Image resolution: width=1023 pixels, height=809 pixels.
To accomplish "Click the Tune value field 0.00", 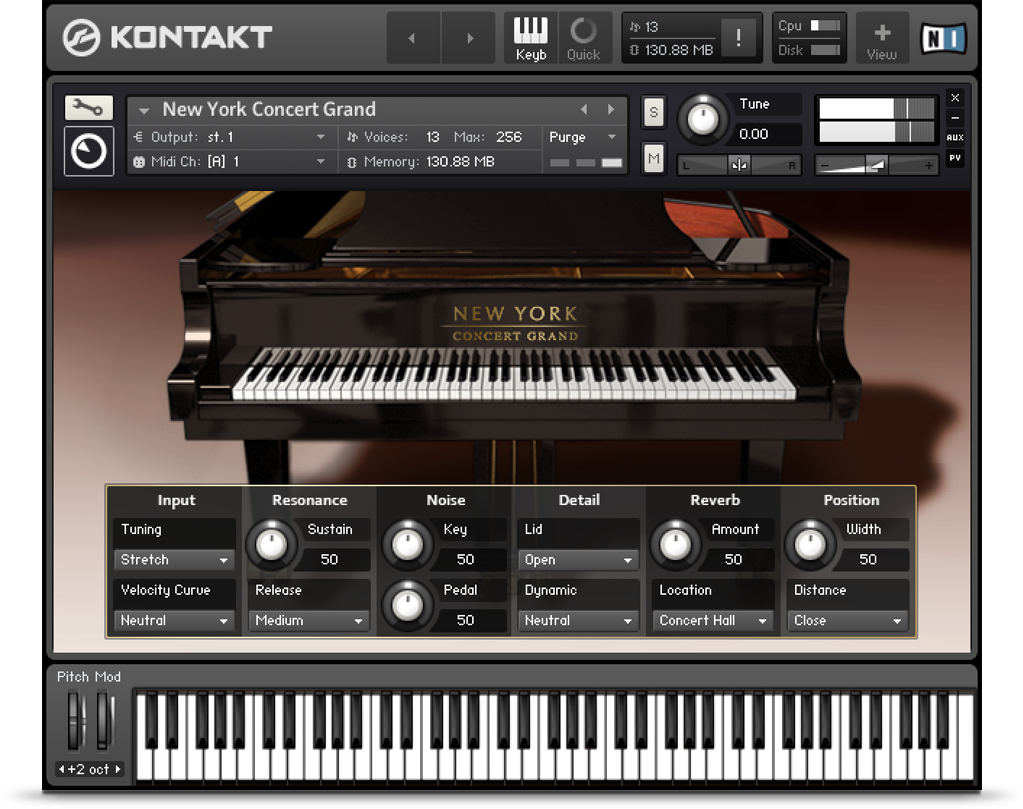I will point(766,134).
